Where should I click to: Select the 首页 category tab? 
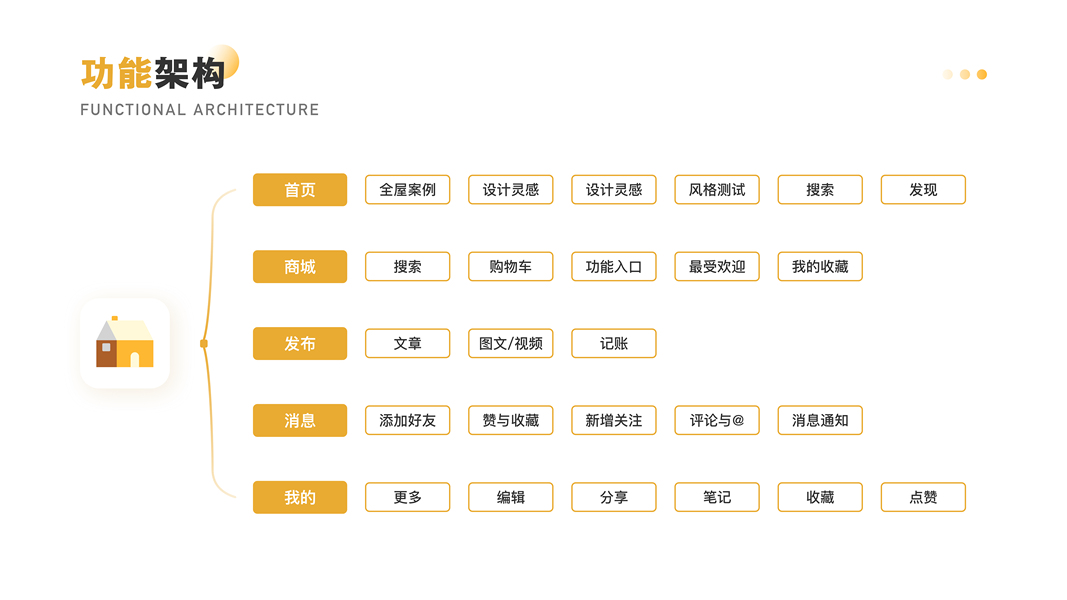300,190
